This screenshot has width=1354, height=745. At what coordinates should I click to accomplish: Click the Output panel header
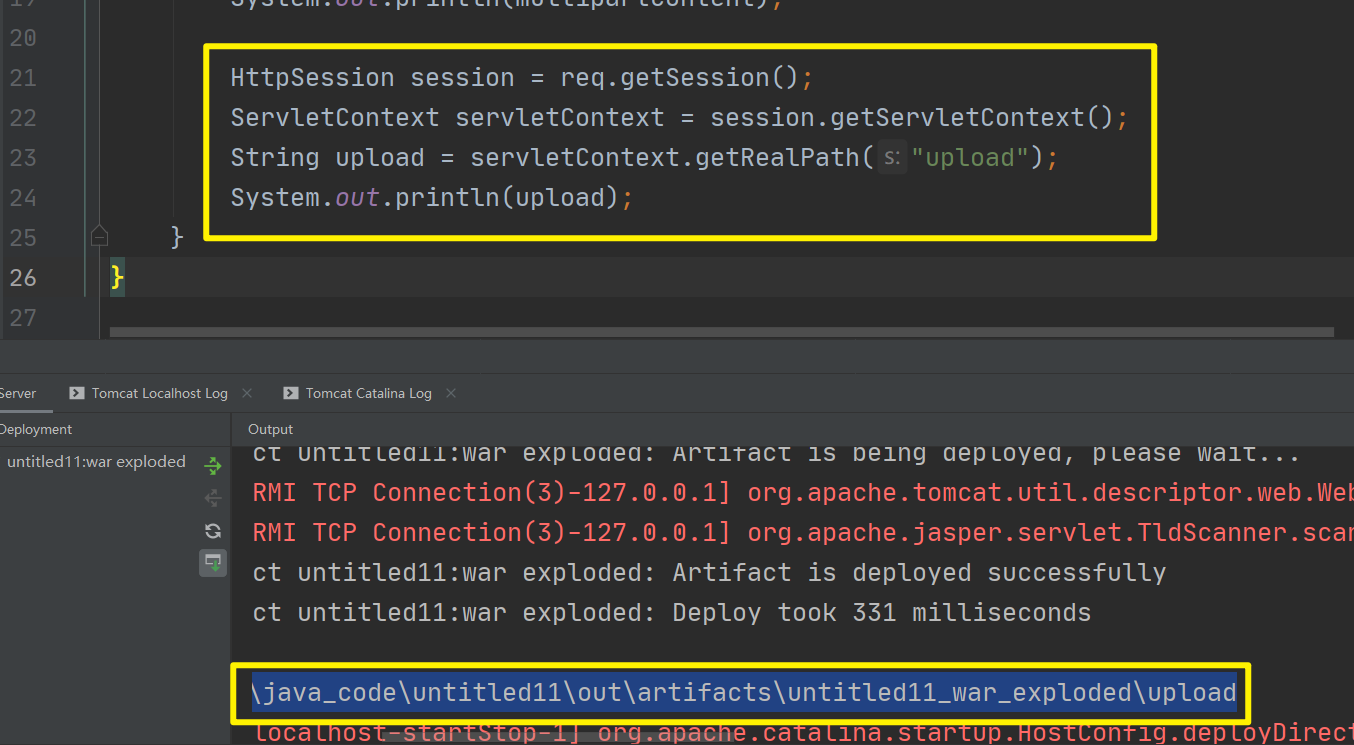click(x=270, y=429)
